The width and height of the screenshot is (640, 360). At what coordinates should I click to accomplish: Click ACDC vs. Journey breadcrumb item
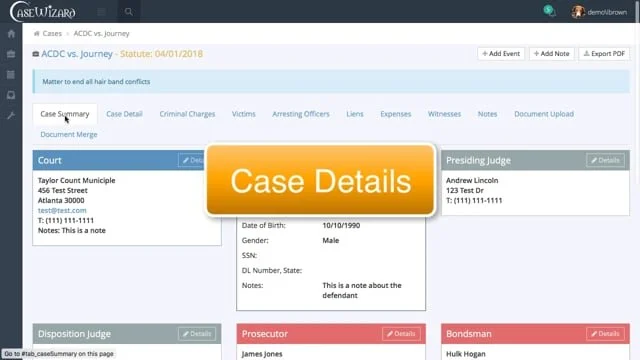tap(101, 33)
